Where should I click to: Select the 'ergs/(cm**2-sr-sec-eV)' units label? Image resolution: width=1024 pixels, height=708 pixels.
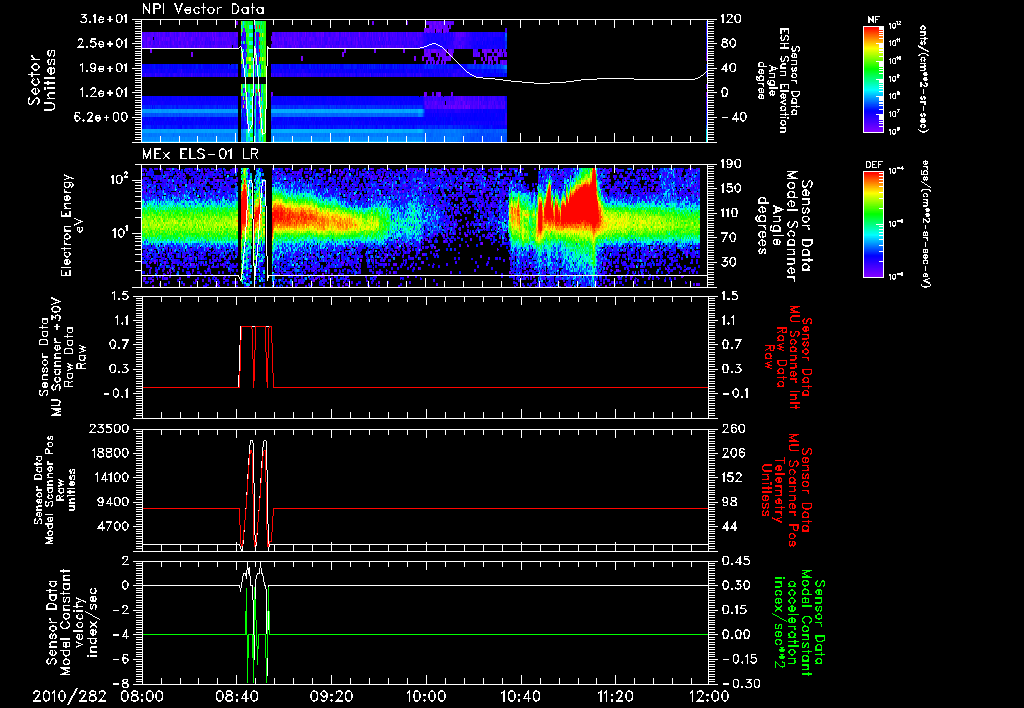tap(925, 223)
